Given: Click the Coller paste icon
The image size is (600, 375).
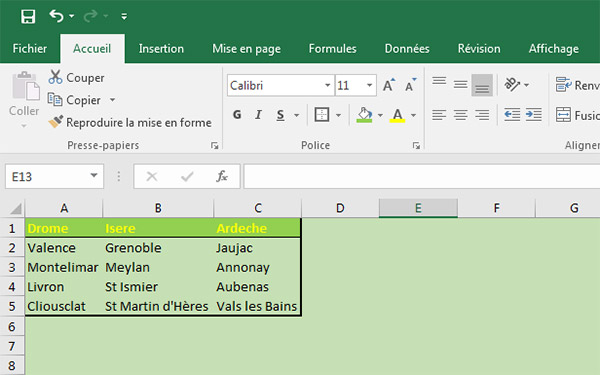Looking at the screenshot, I should click(x=25, y=86).
